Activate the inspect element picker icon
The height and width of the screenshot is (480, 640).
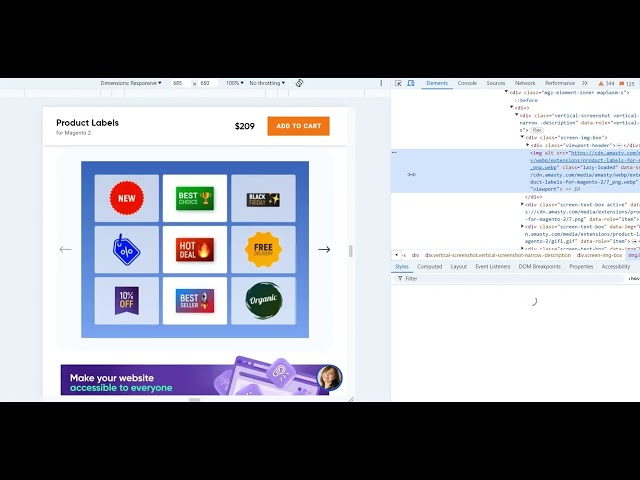[x=398, y=83]
